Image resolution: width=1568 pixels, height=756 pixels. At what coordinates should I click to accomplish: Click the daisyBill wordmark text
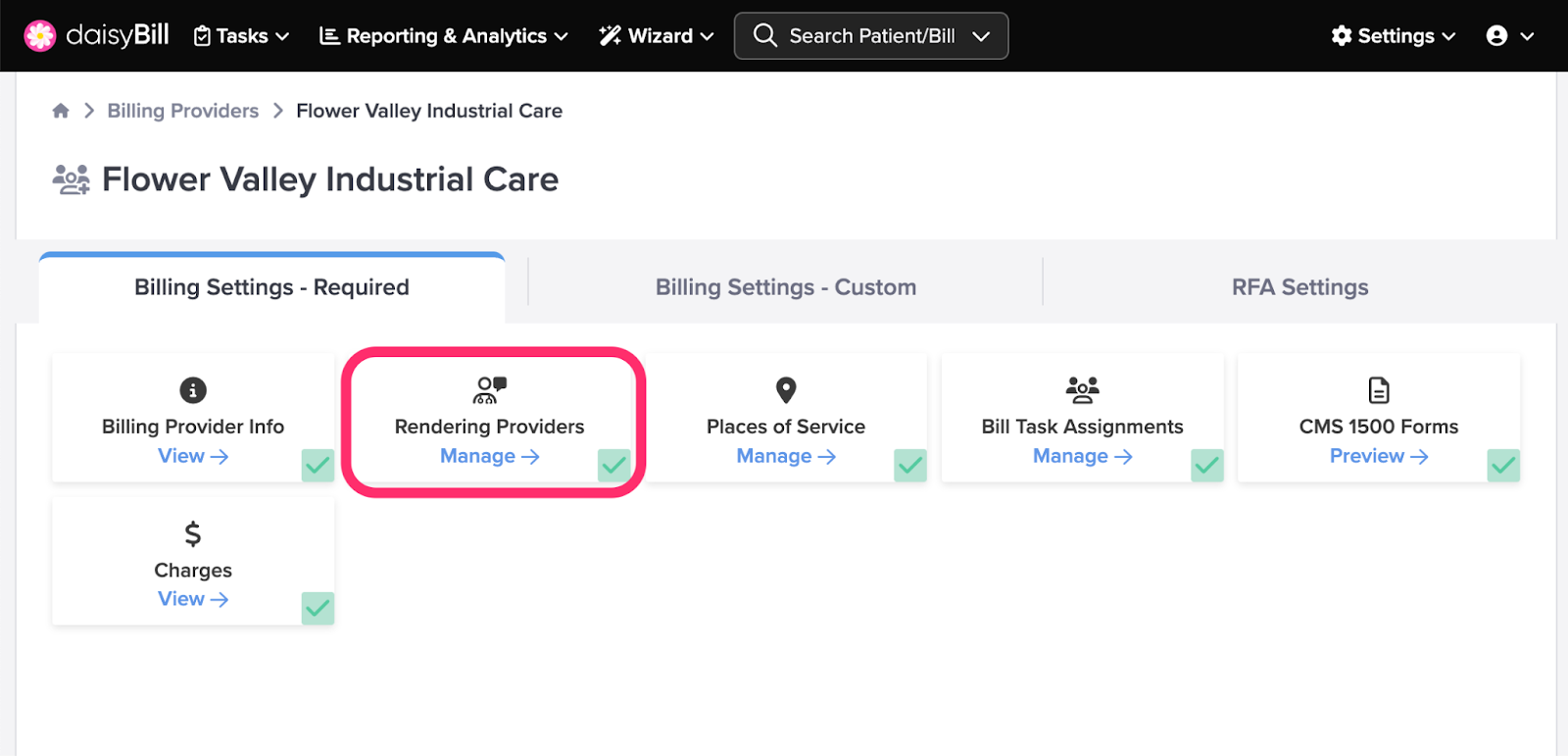(x=118, y=36)
